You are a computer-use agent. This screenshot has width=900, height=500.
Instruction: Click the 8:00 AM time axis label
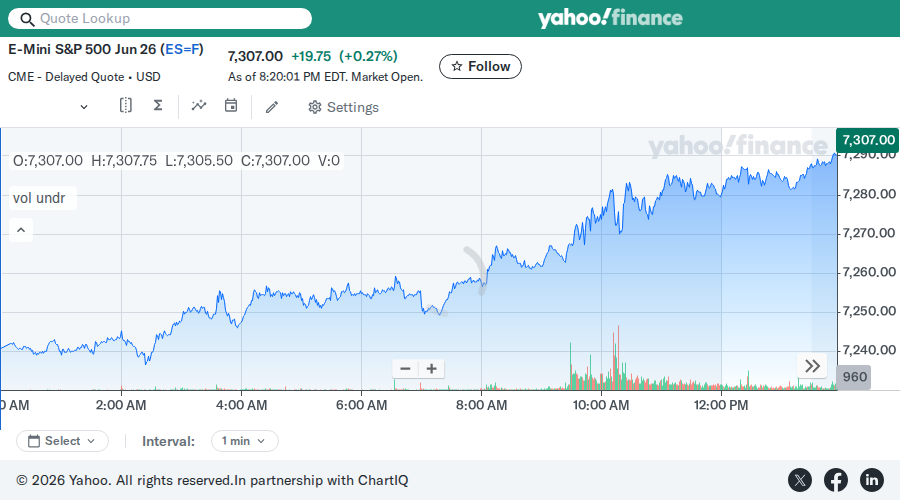[x=482, y=405]
